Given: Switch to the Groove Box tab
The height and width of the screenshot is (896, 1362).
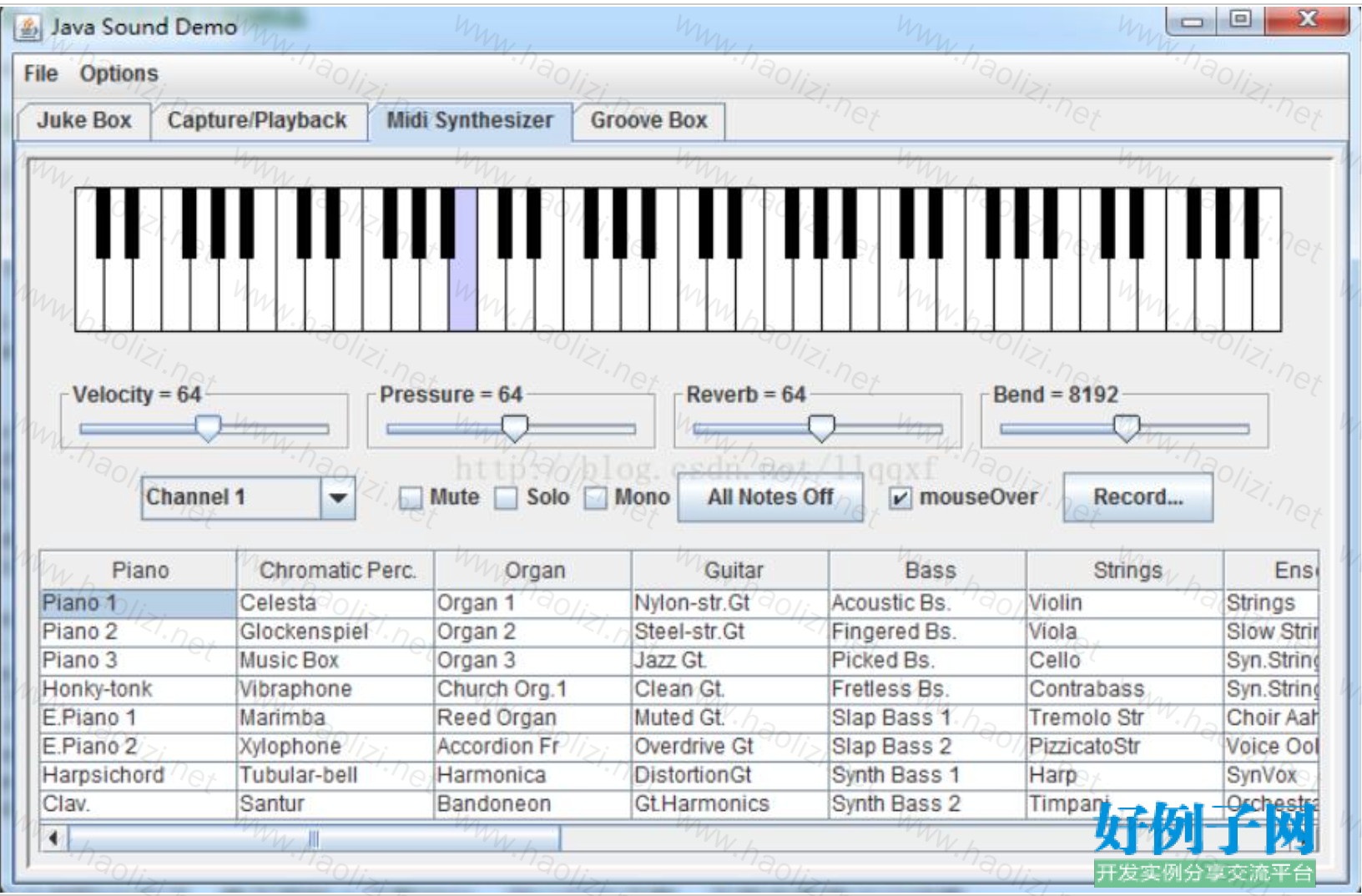Looking at the screenshot, I should [648, 120].
